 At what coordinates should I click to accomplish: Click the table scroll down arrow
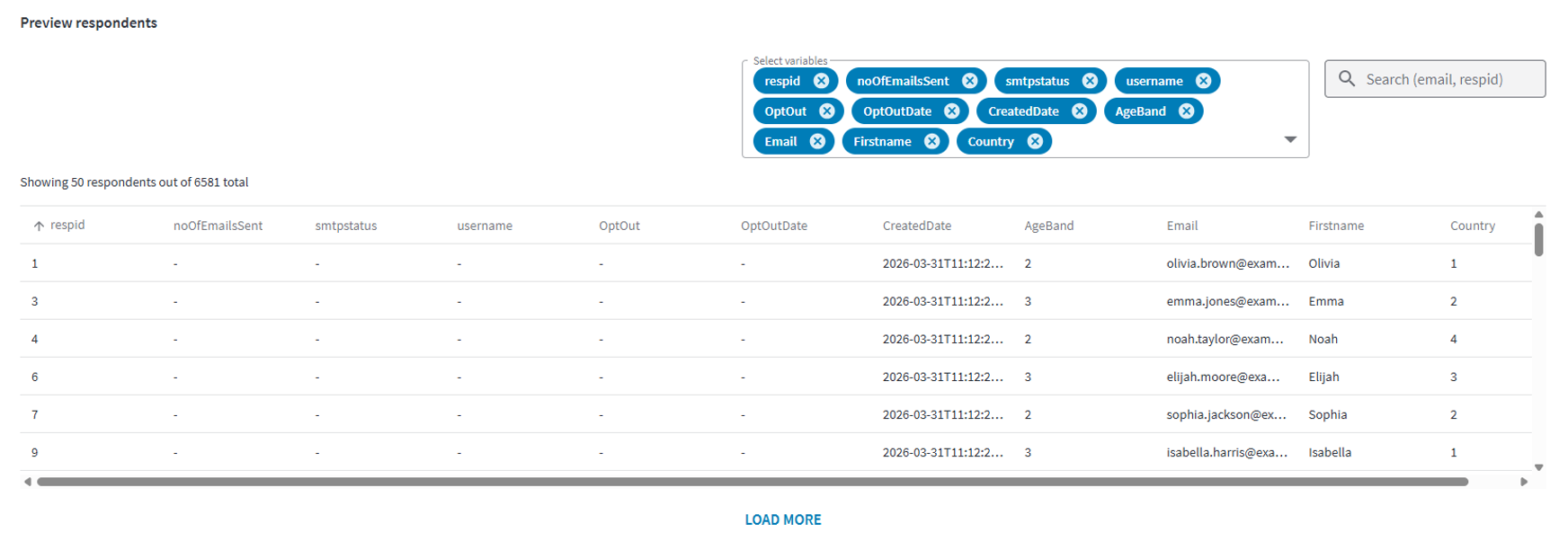coord(1538,467)
